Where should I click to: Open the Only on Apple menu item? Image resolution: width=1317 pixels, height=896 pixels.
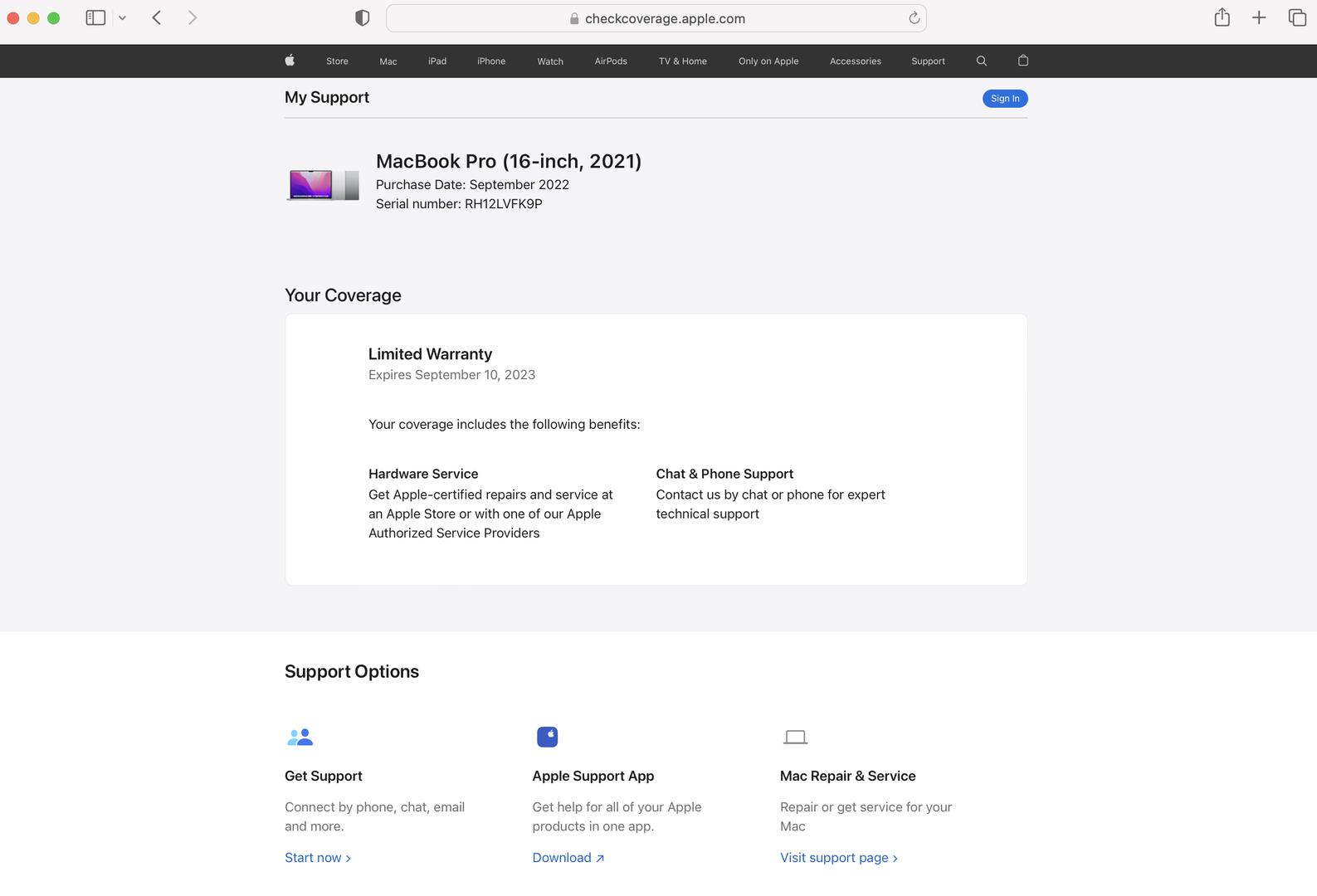coord(768,61)
